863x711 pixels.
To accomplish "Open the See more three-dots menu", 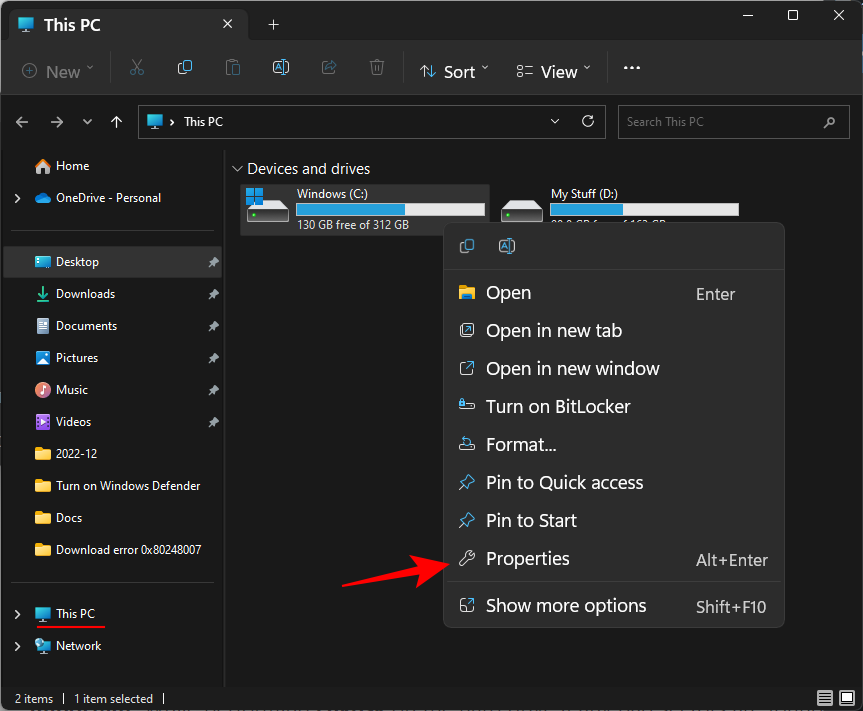I will click(631, 69).
